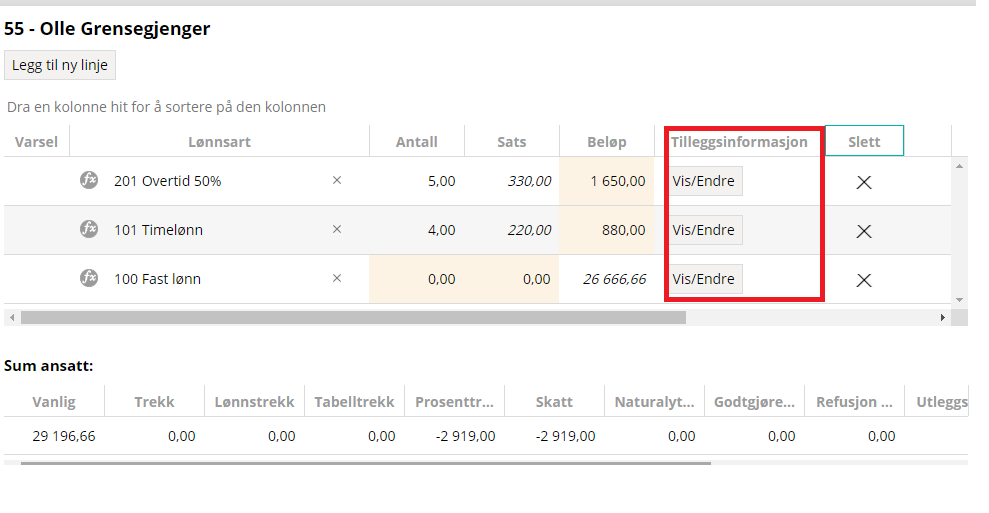The height and width of the screenshot is (513, 989).
Task: Click the horizontal scrollbar's right arrow
Action: click(942, 317)
